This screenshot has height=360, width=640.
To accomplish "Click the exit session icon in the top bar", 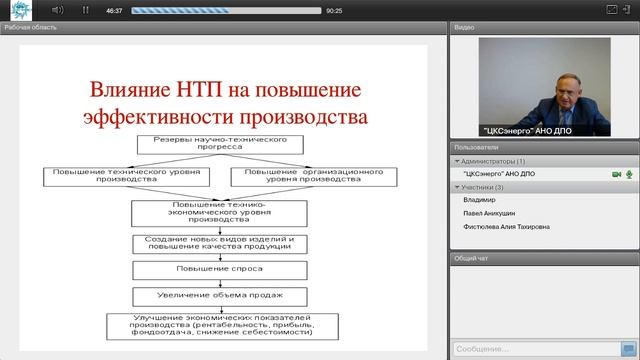I will 627,10.
